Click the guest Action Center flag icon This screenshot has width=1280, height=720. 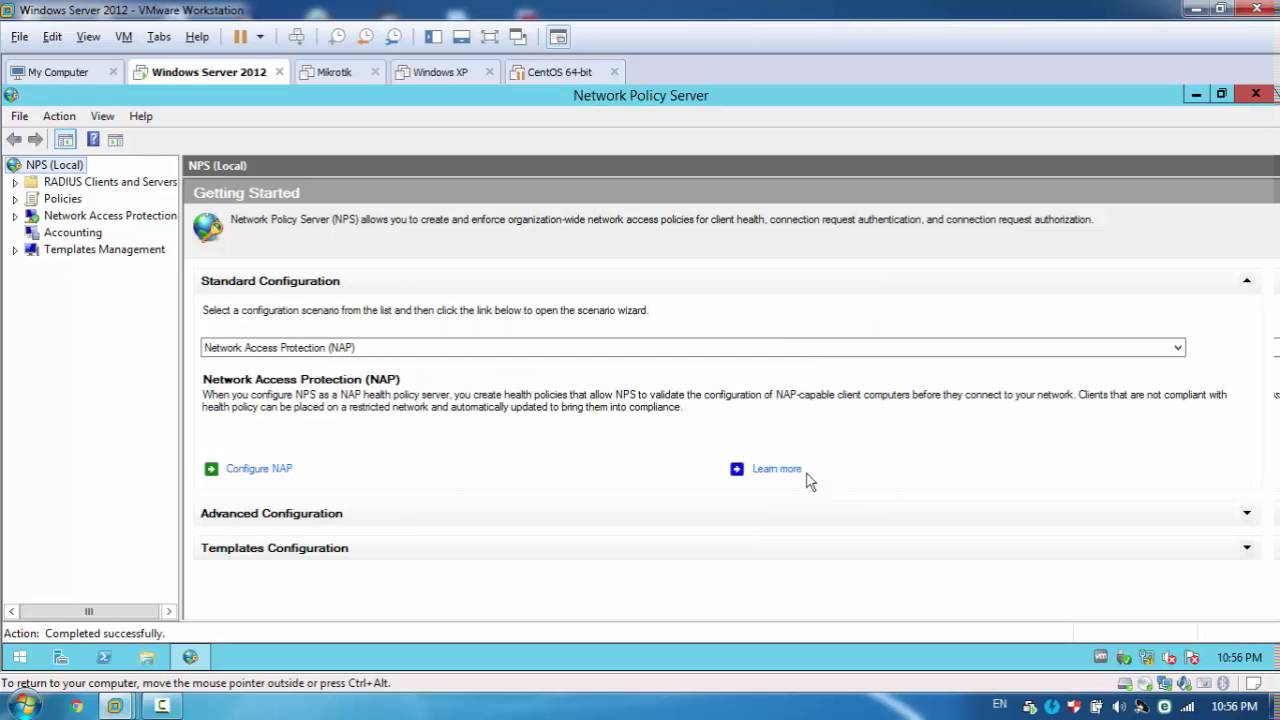tap(1192, 658)
